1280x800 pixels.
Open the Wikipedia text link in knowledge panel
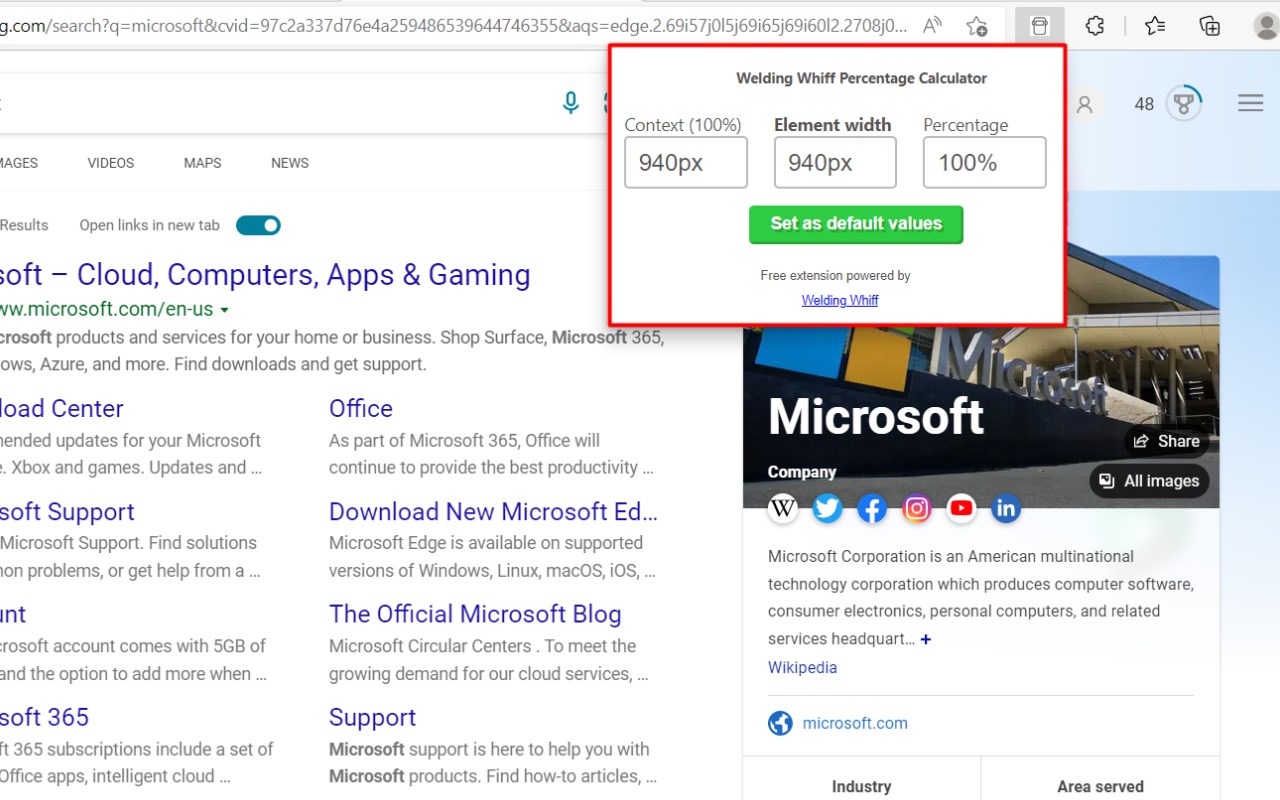[802, 667]
